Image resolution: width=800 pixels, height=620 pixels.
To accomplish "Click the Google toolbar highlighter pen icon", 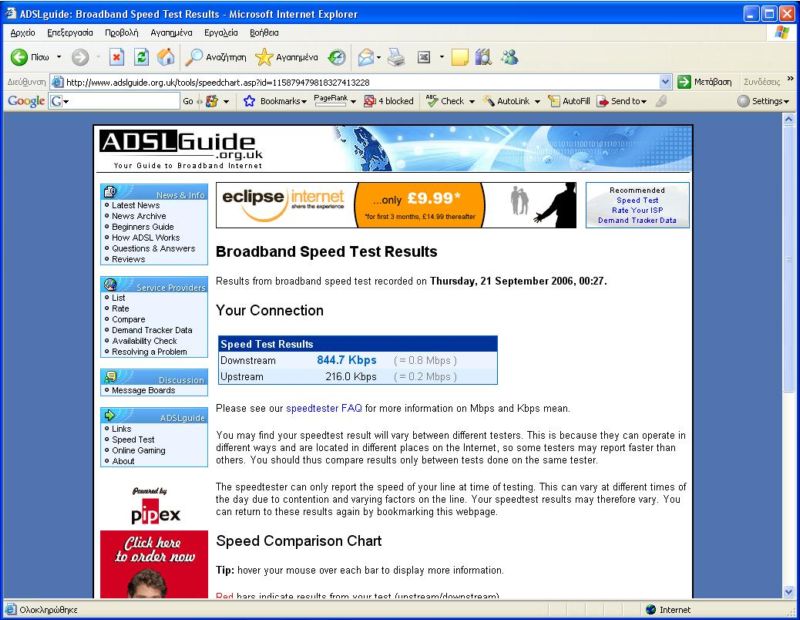I will [x=661, y=101].
